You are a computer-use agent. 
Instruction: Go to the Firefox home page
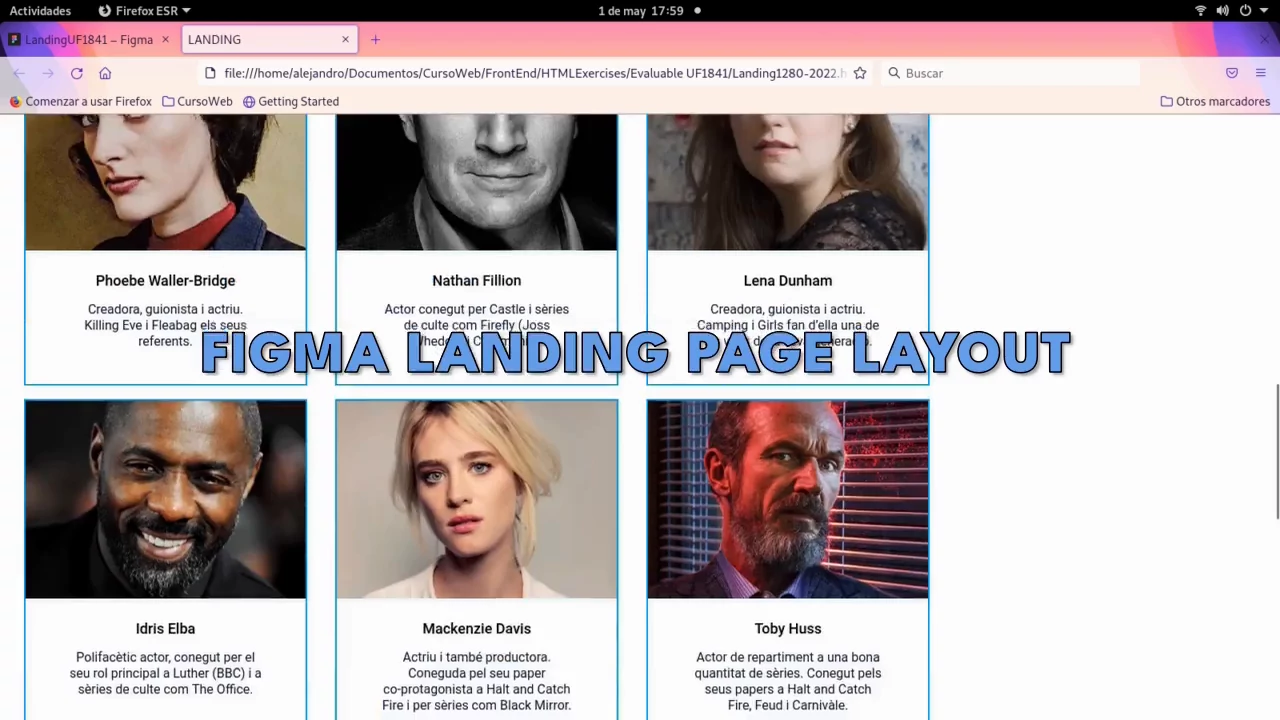(105, 73)
